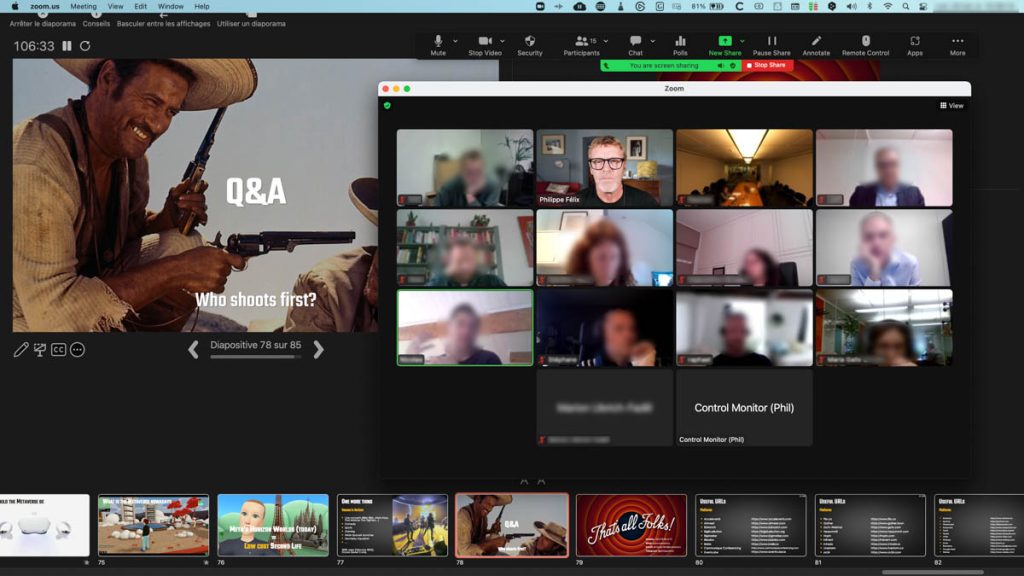
Task: Open the More options in Zoom toolbar
Action: point(957,46)
